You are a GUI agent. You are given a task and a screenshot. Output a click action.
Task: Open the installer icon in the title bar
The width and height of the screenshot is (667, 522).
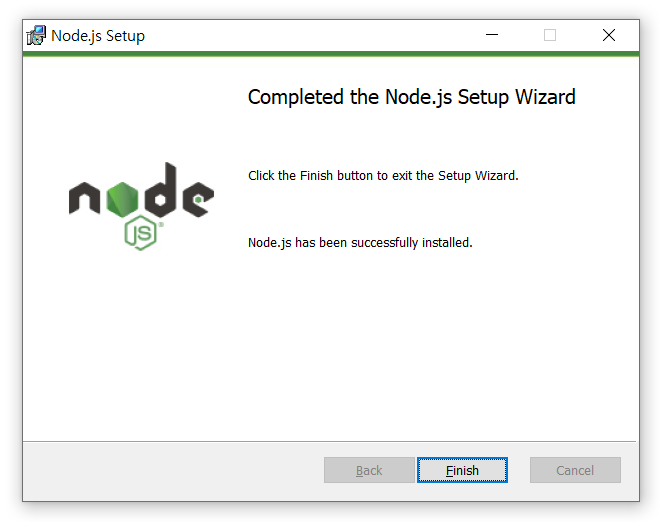coord(36,35)
